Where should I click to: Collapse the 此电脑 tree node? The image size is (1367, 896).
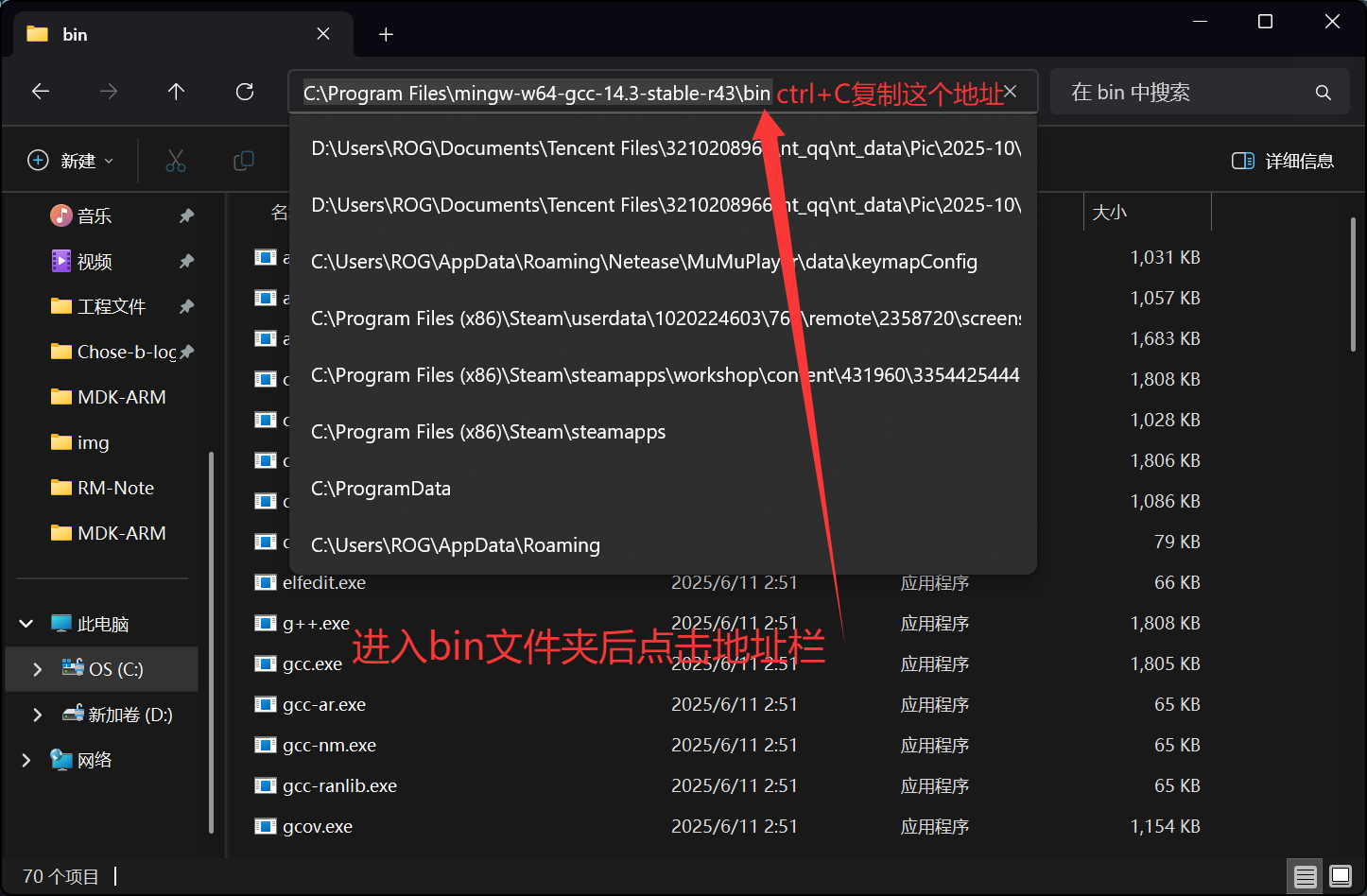pyautogui.click(x=26, y=624)
